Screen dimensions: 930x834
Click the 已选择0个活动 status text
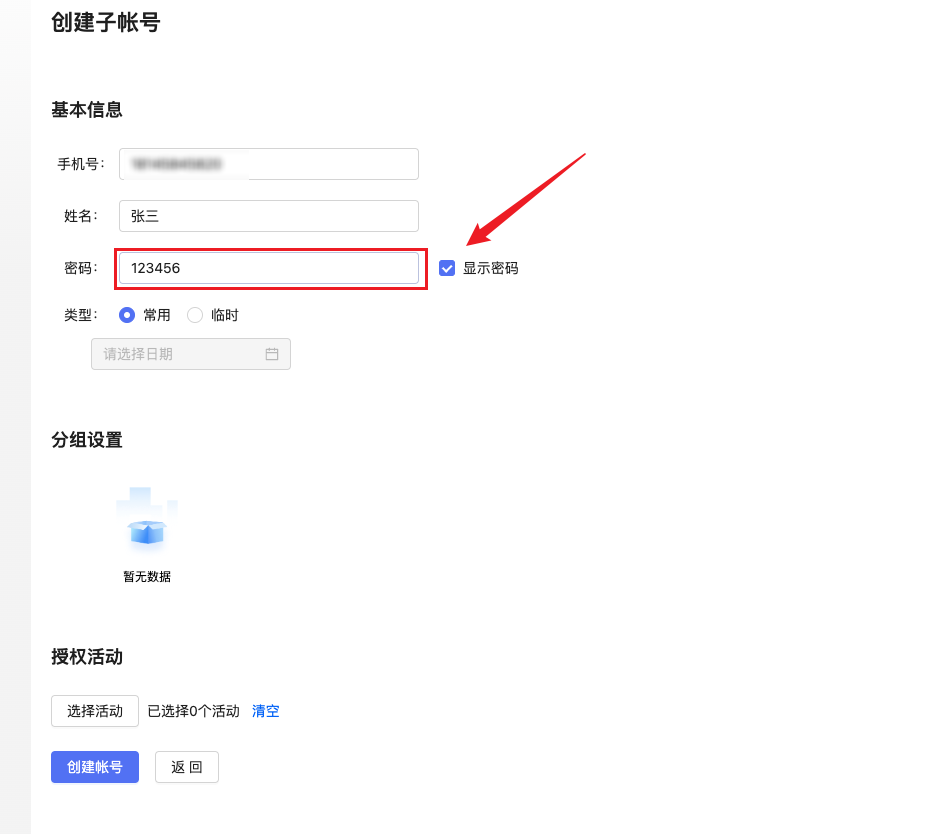click(193, 711)
